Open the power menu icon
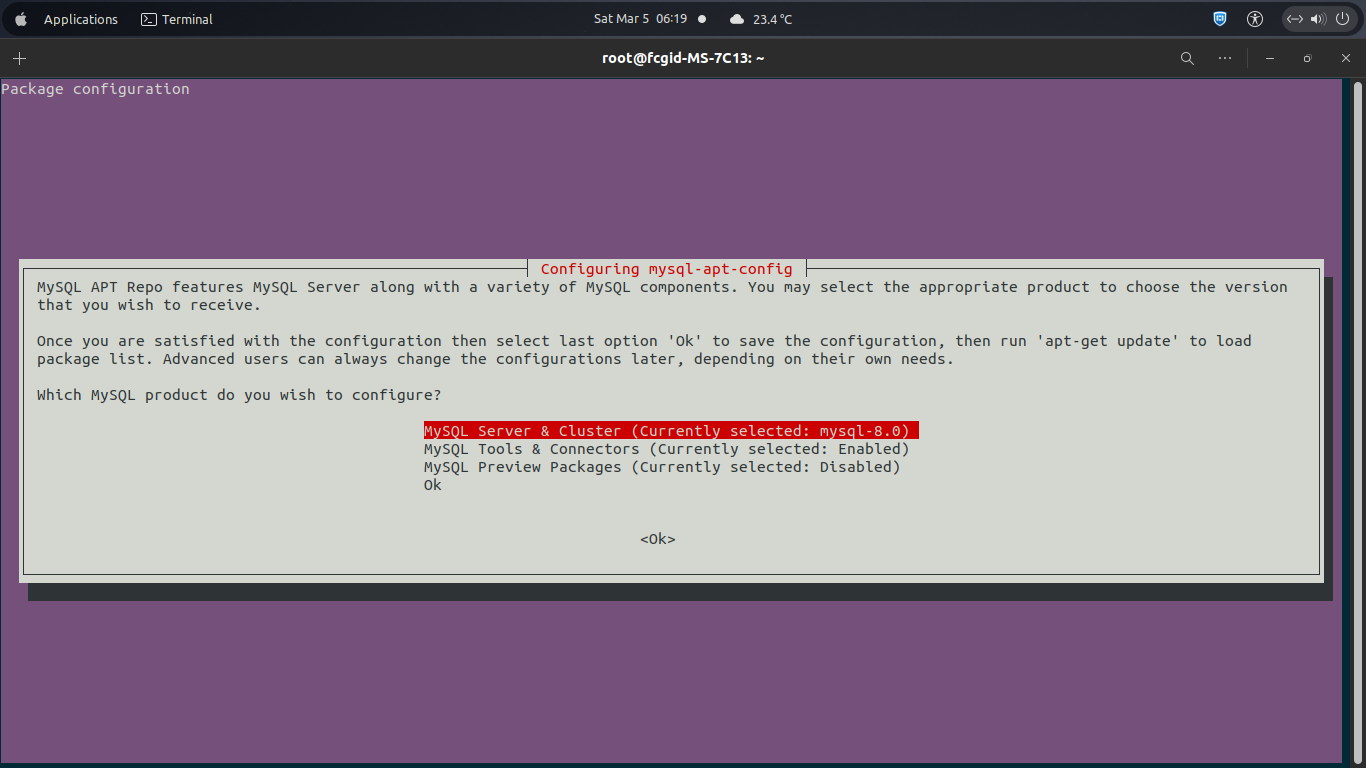 click(x=1342, y=19)
